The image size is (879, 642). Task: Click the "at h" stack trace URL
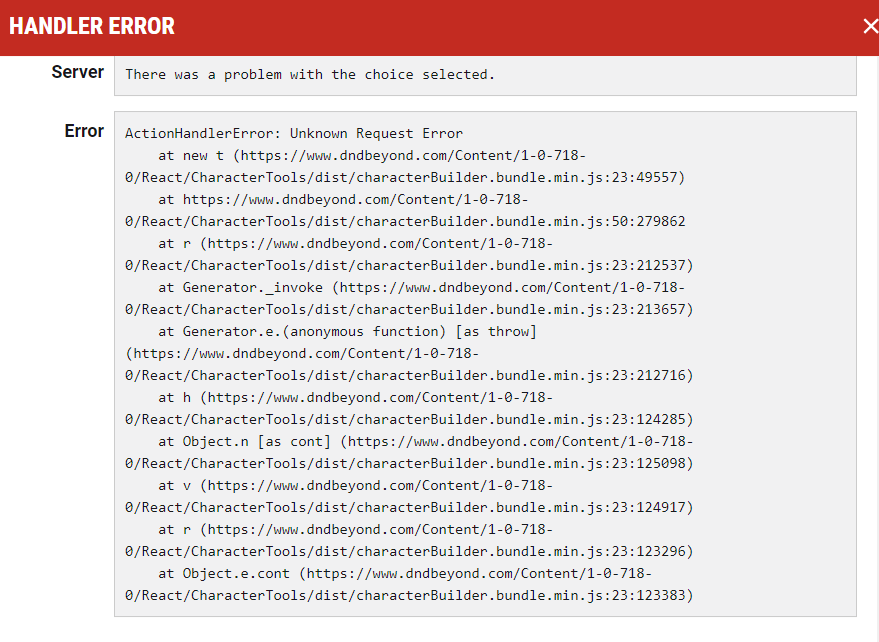point(355,398)
